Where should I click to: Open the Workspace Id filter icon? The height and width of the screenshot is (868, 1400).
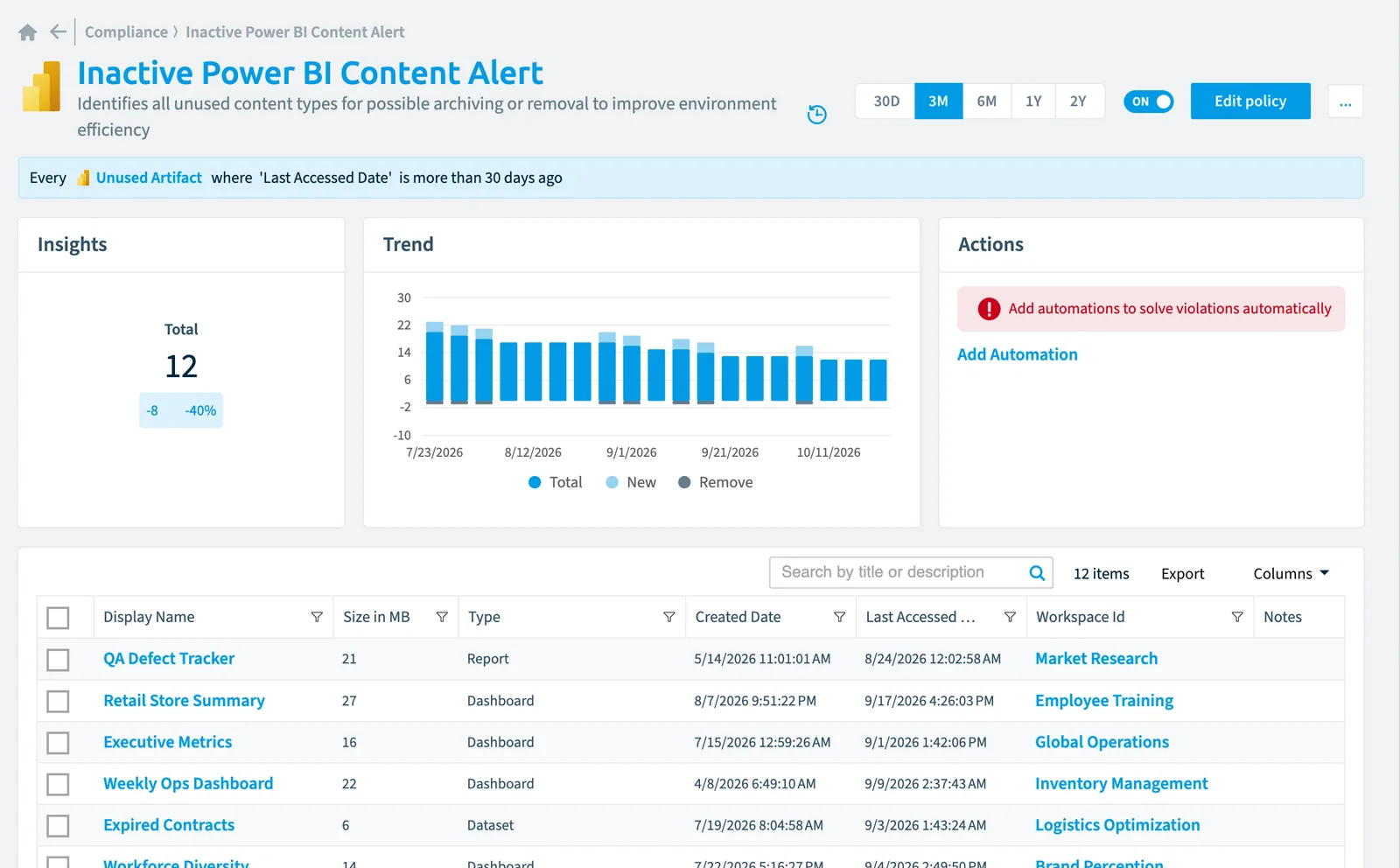click(1237, 617)
